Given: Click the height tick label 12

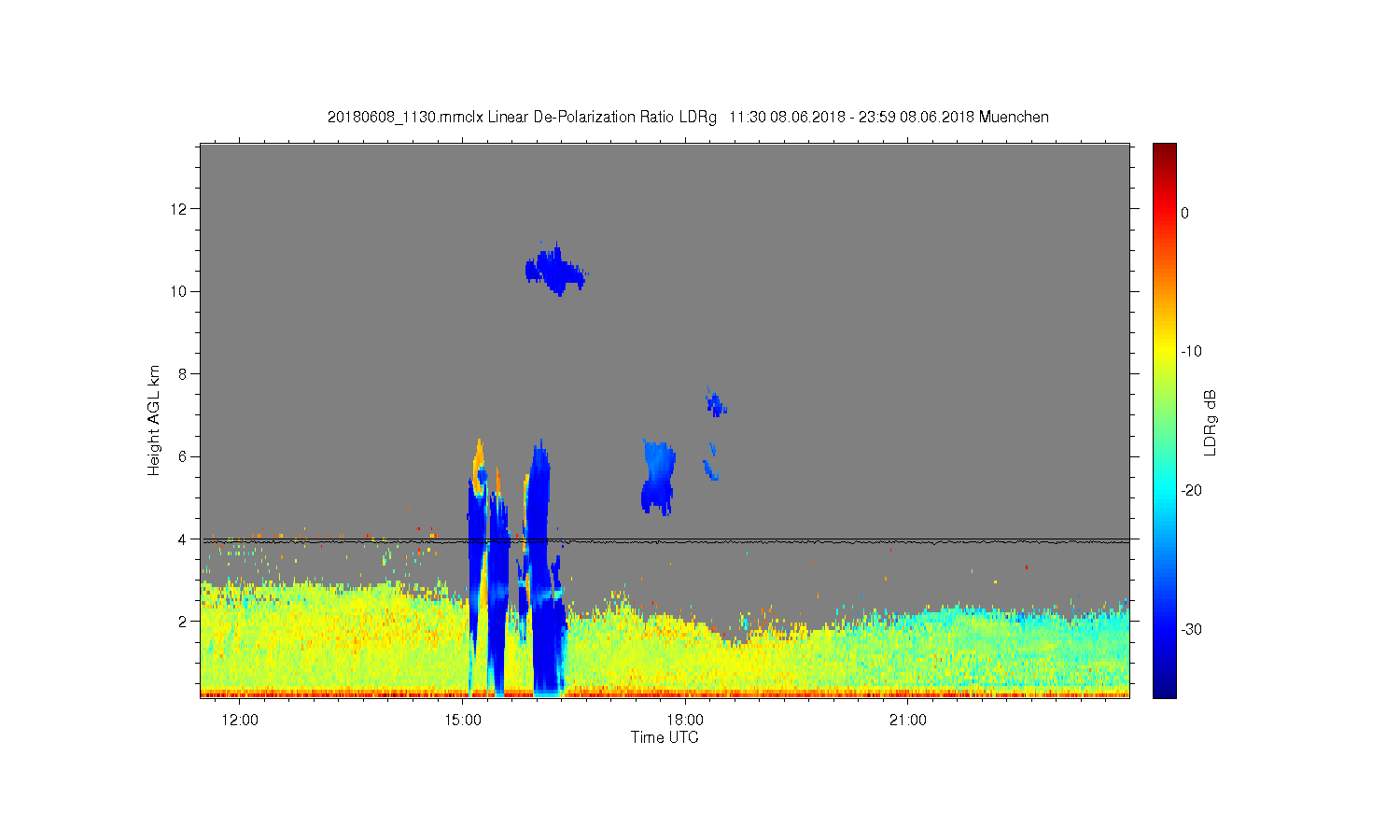Looking at the screenshot, I should coord(180,208).
